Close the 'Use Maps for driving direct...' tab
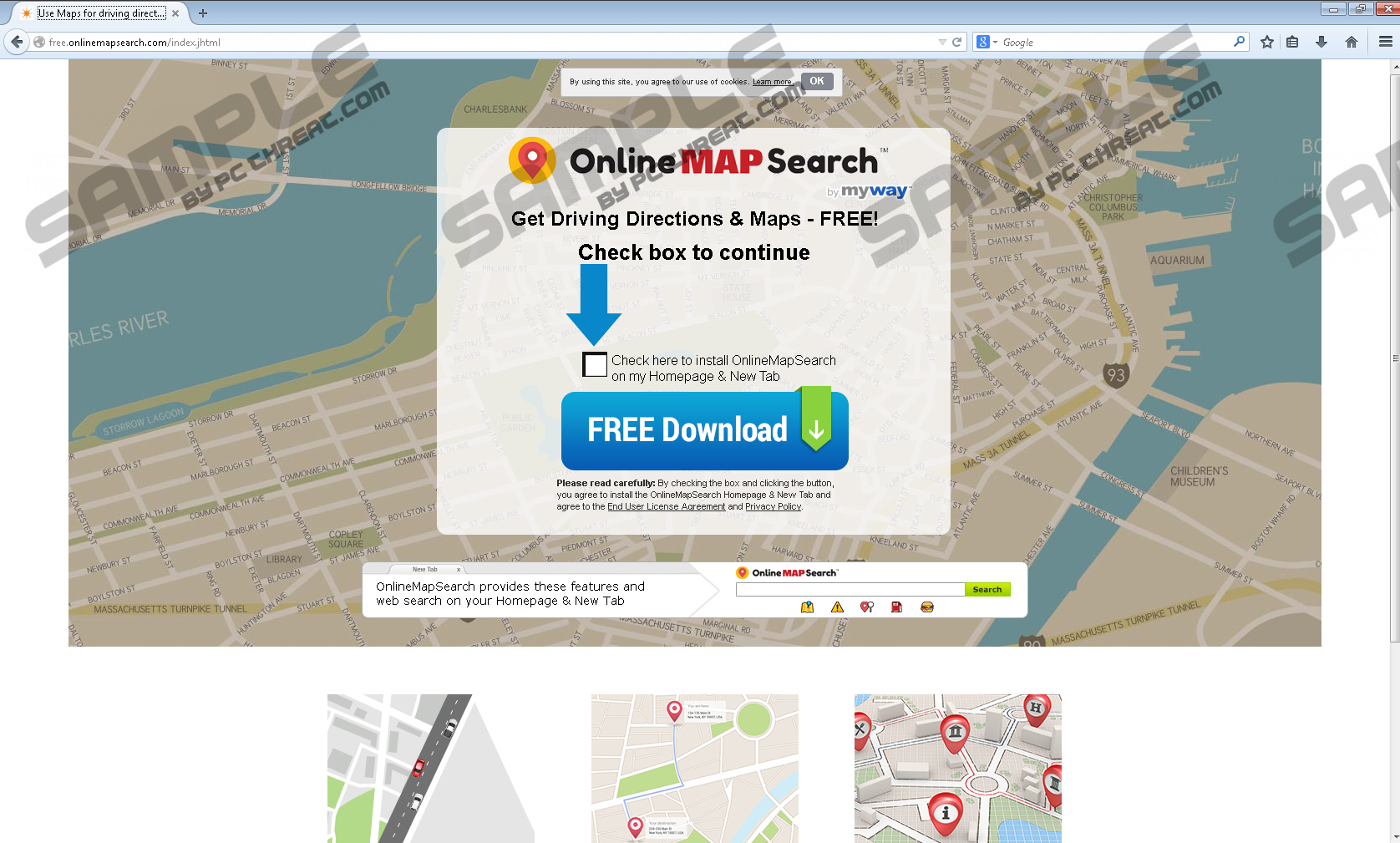The height and width of the screenshot is (843, 1400). click(x=175, y=13)
